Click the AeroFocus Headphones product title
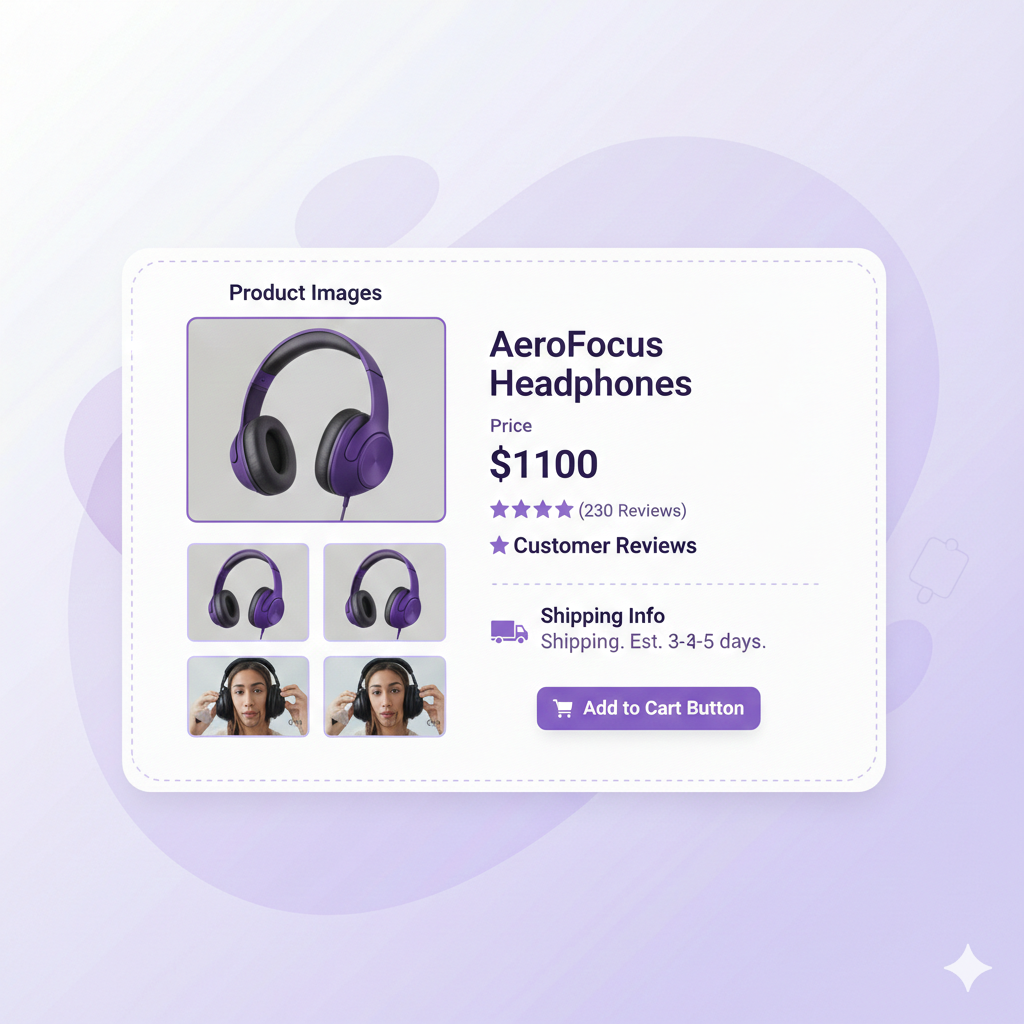 (x=590, y=364)
